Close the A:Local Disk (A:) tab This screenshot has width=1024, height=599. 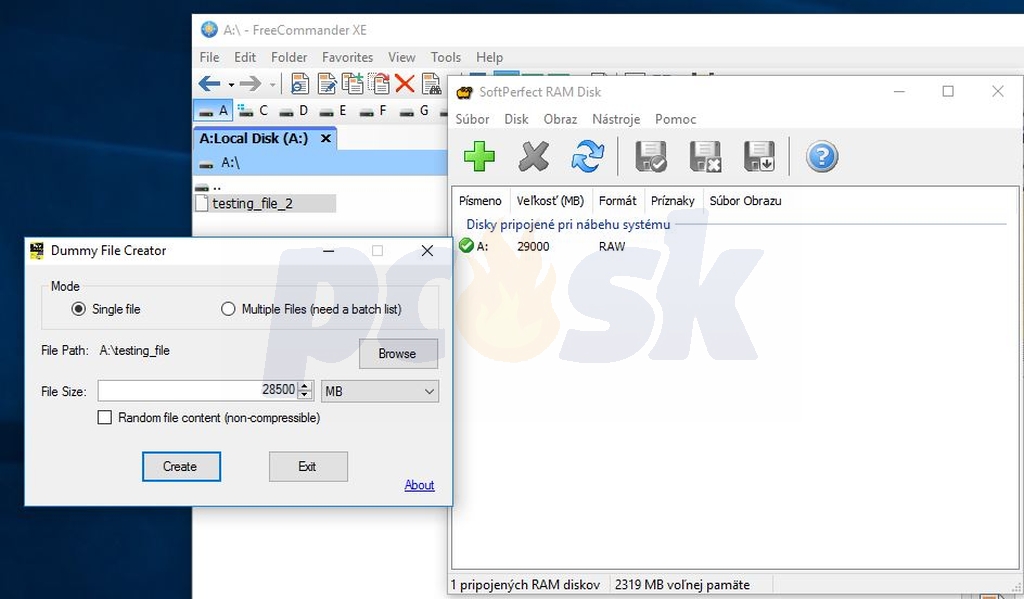pyautogui.click(x=326, y=138)
